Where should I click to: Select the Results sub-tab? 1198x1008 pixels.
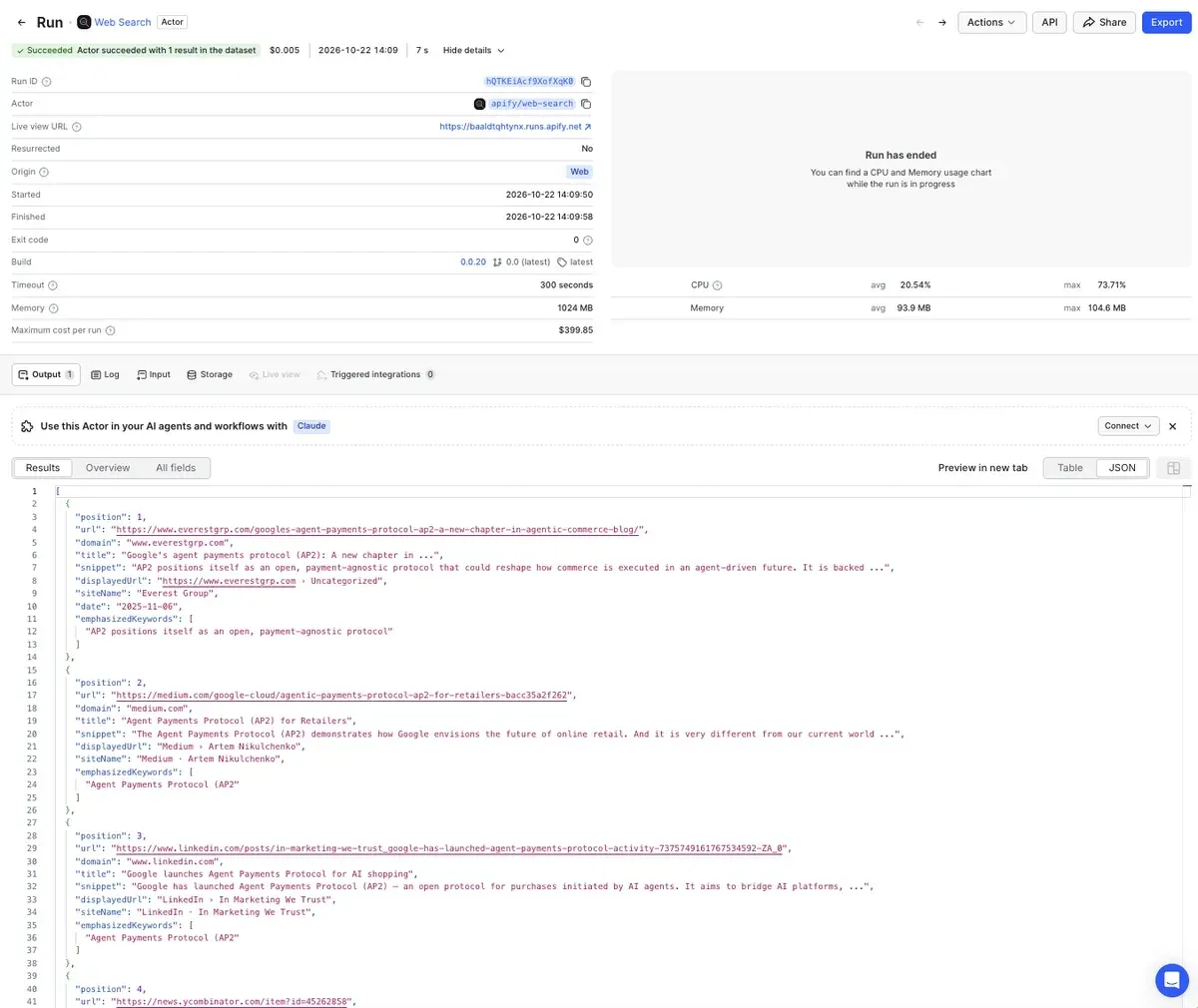point(43,468)
